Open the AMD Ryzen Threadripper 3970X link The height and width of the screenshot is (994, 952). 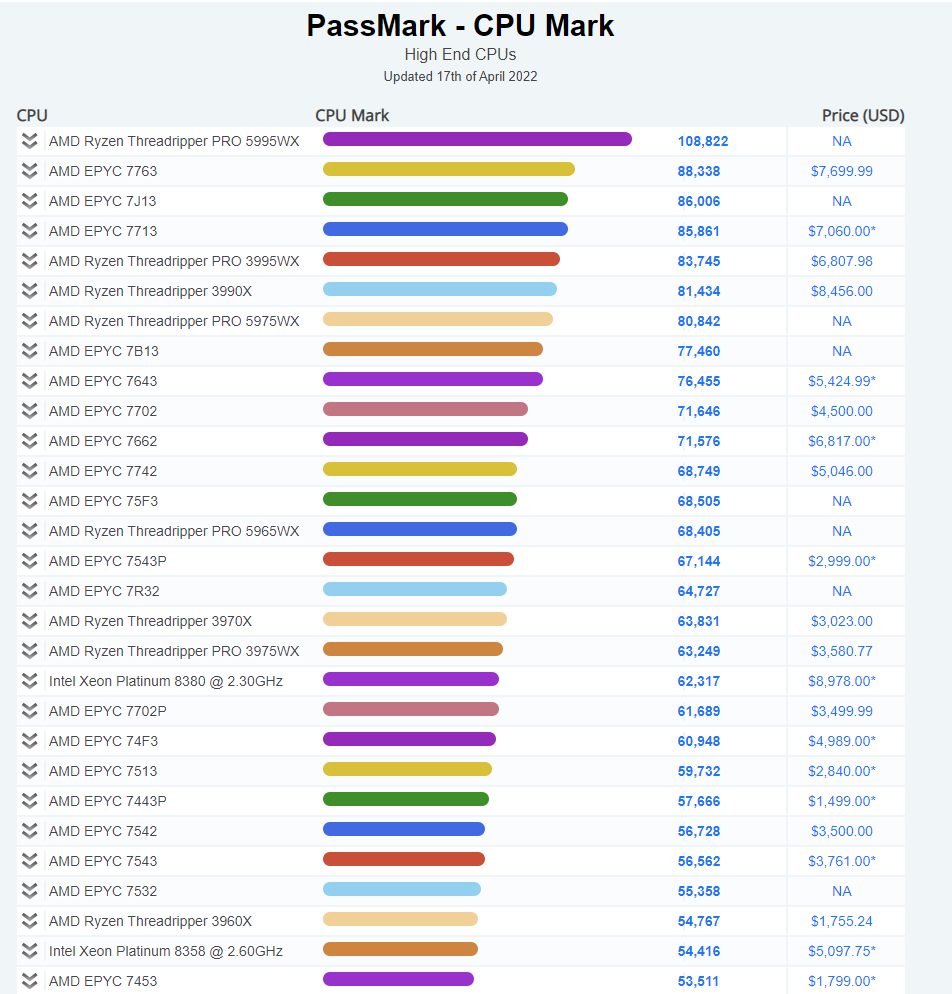[x=150, y=621]
